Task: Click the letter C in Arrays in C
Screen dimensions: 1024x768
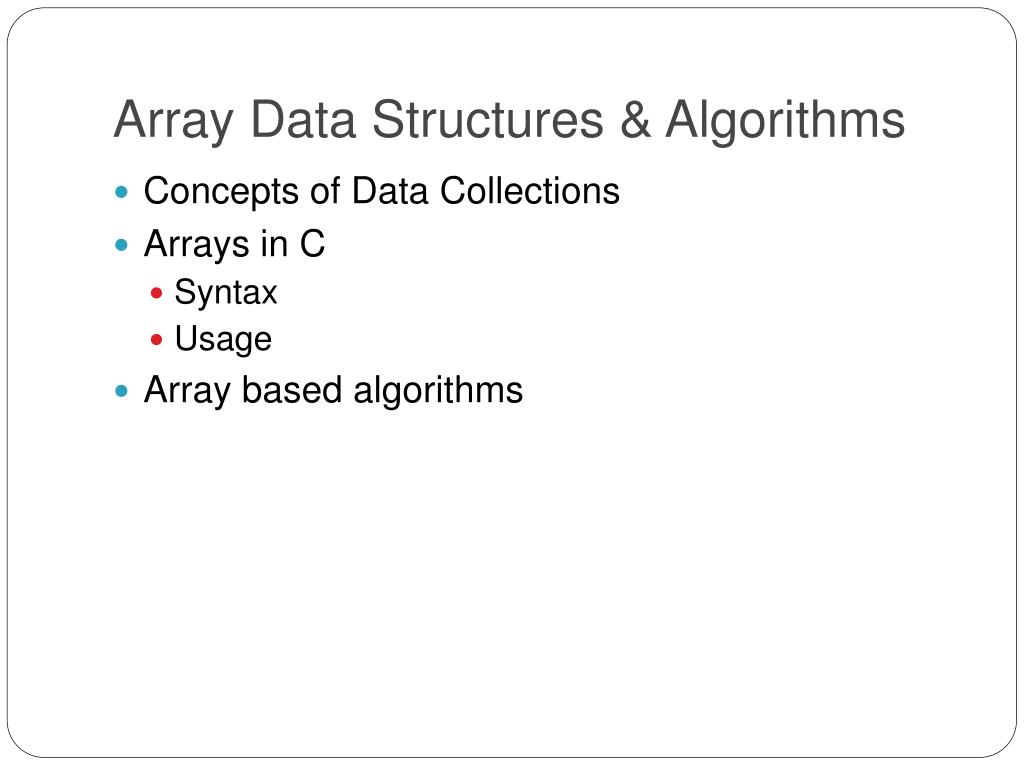Action: click(312, 244)
